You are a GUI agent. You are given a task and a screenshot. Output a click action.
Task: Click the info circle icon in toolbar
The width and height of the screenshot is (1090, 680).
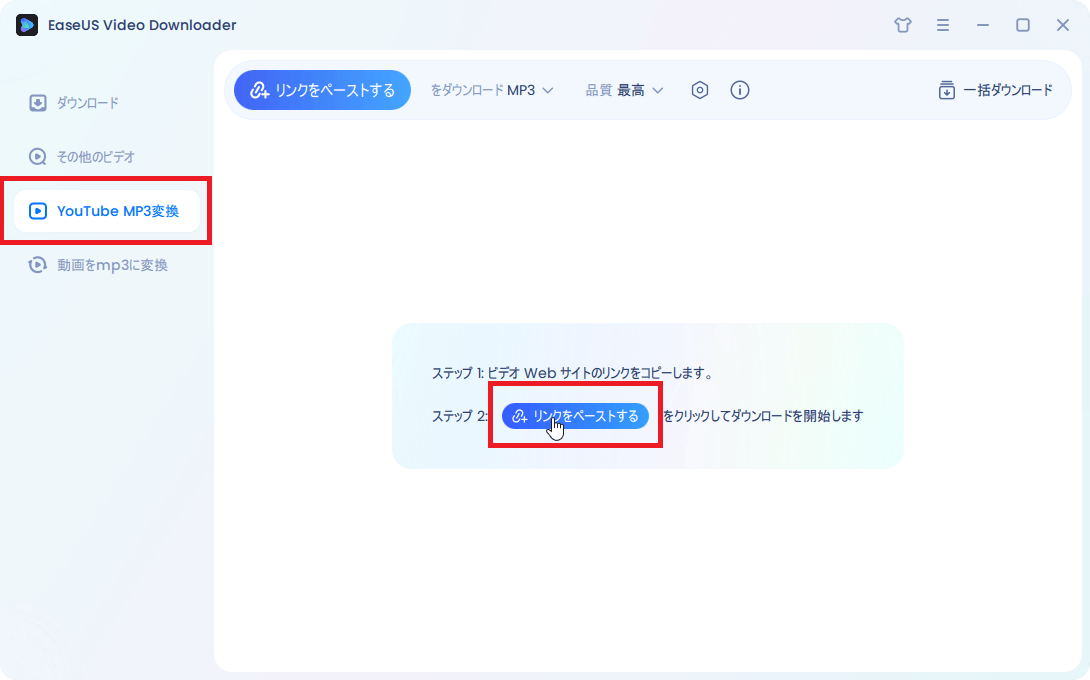[740, 90]
